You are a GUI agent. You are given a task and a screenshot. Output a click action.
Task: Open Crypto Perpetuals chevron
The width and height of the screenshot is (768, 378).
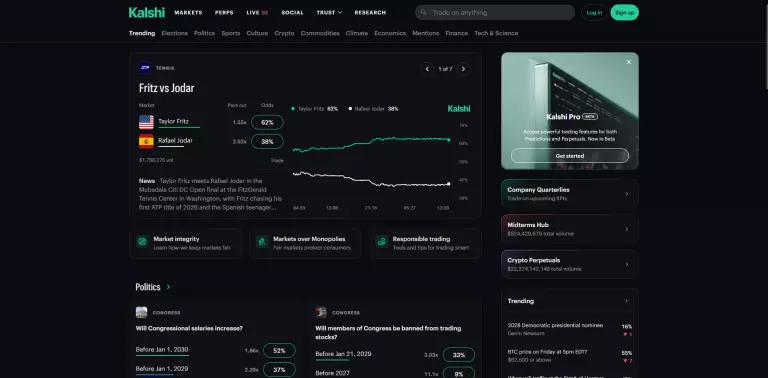pyautogui.click(x=626, y=264)
